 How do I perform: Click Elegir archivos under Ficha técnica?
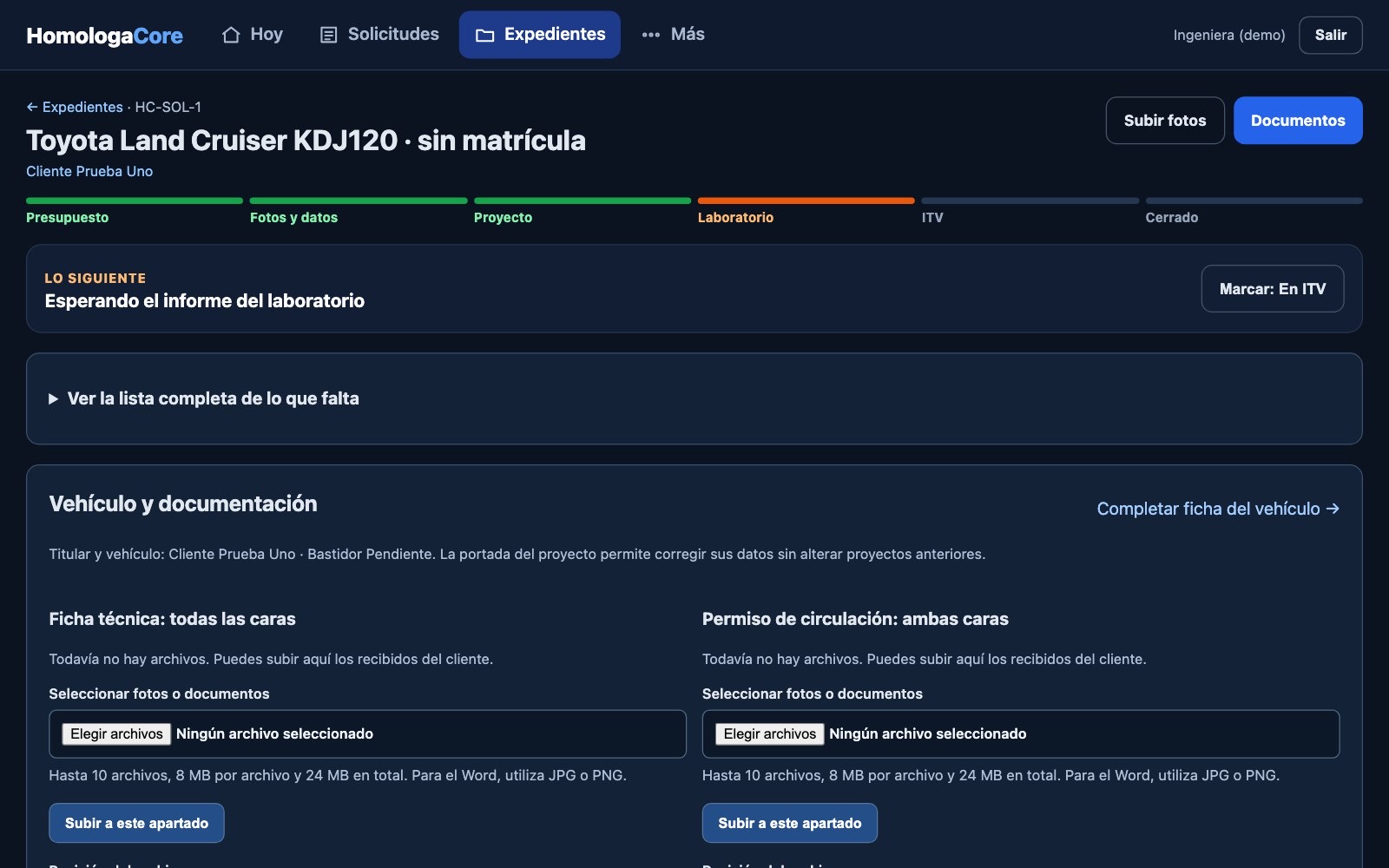click(116, 734)
